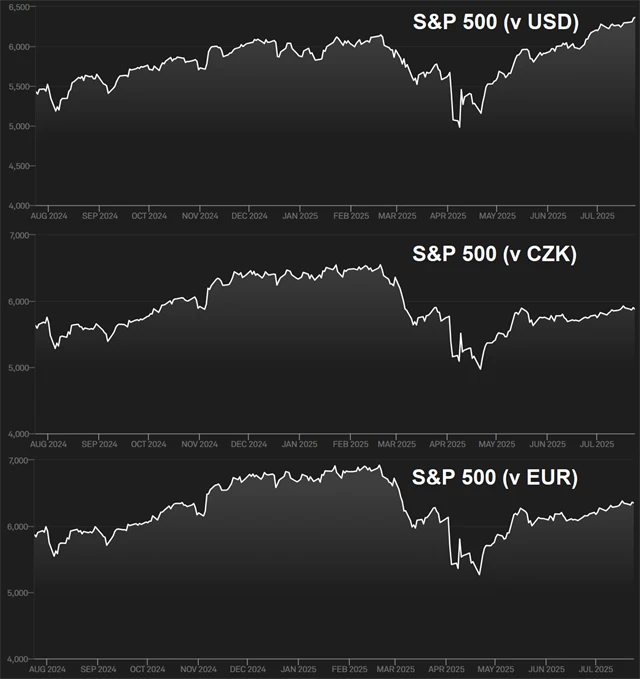This screenshot has height=679, width=640.
Task: Click DEC 2024 on the USD chart axis
Action: tap(249, 216)
